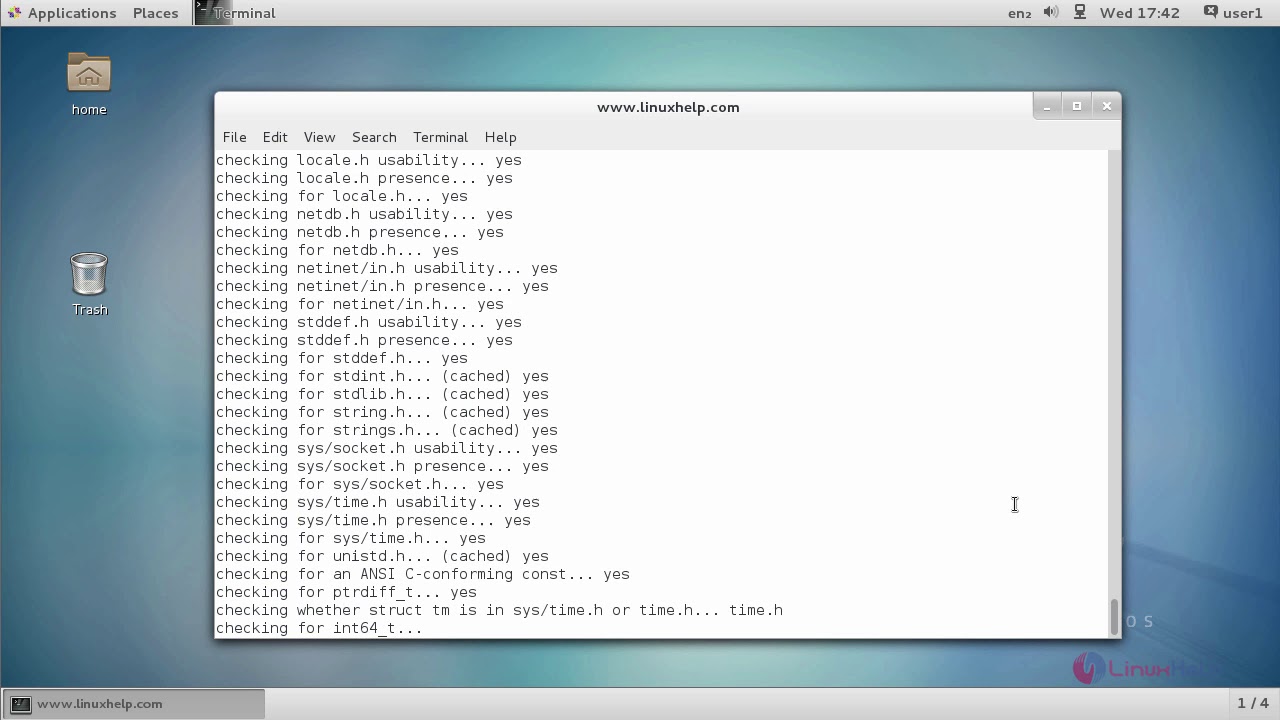Click the line 'checking for strings.h... (cached) yes'
The width and height of the screenshot is (1280, 720).
click(x=387, y=430)
